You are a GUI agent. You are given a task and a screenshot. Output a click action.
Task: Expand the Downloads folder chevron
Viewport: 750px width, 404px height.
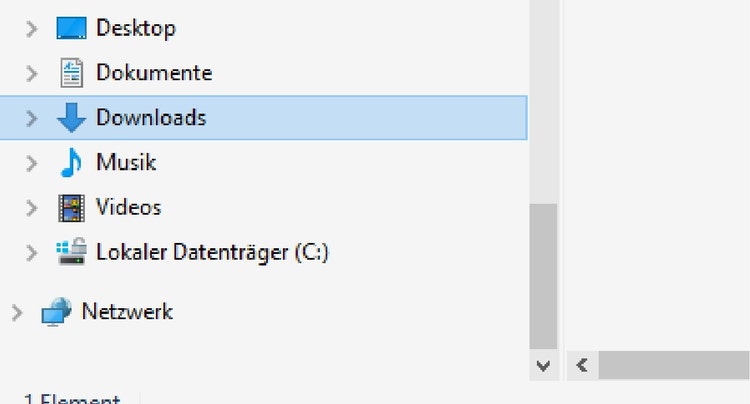coord(31,118)
